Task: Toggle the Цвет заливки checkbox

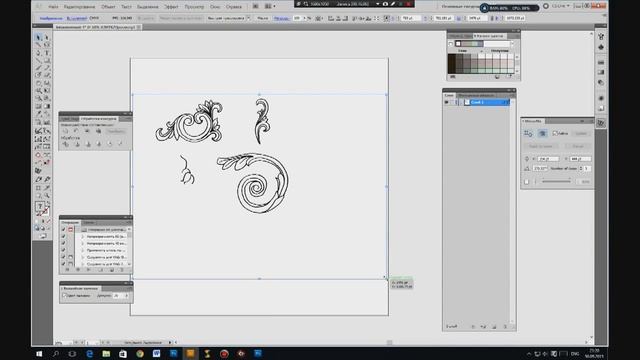Action: (x=64, y=296)
